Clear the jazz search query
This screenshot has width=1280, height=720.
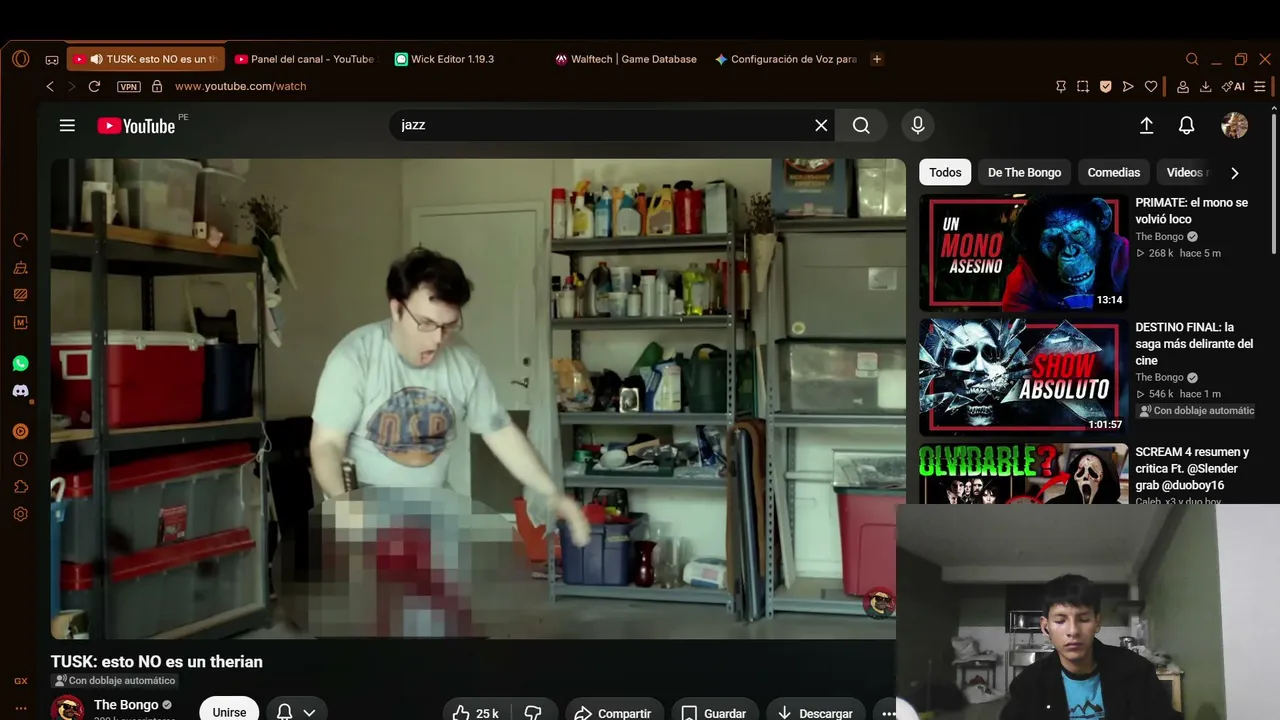pos(821,125)
